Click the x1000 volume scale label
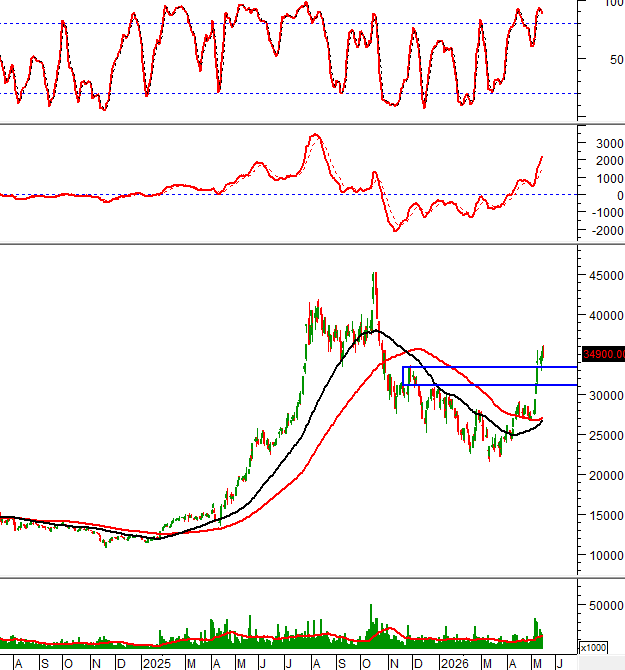The height and width of the screenshot is (670, 625). (x=593, y=647)
